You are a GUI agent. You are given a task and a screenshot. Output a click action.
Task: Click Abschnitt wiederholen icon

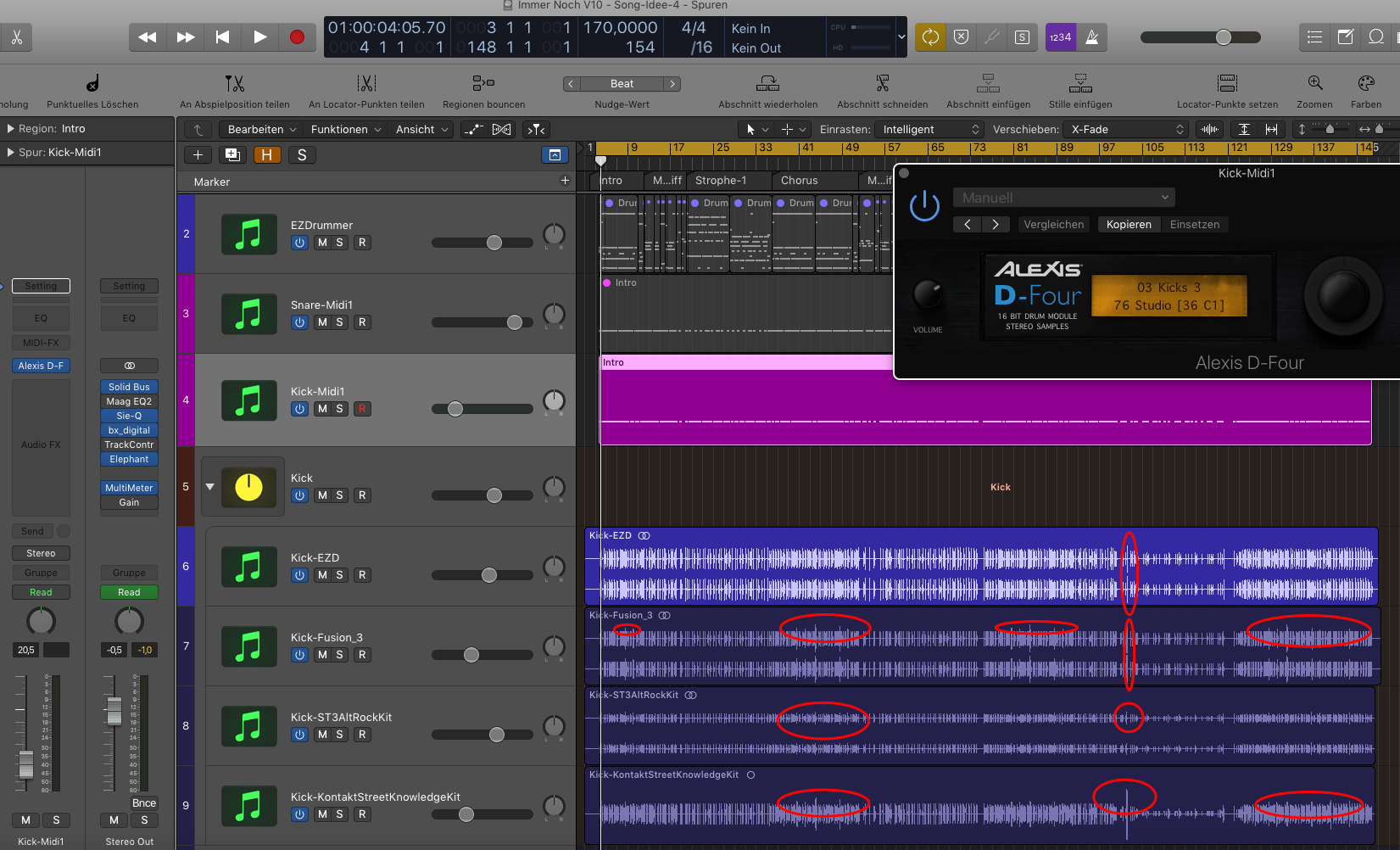click(x=767, y=83)
